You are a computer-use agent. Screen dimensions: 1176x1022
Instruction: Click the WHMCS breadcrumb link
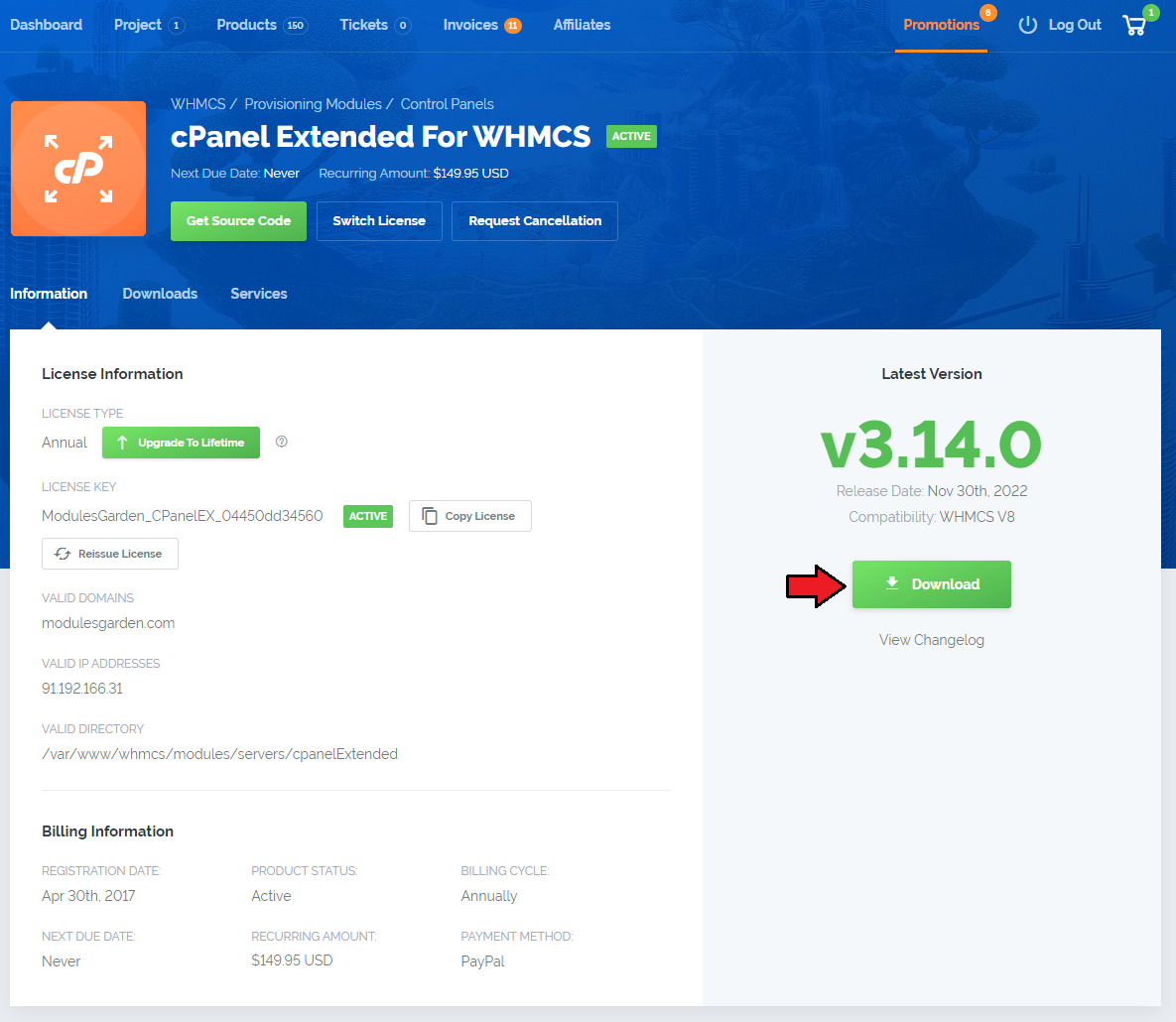198,104
